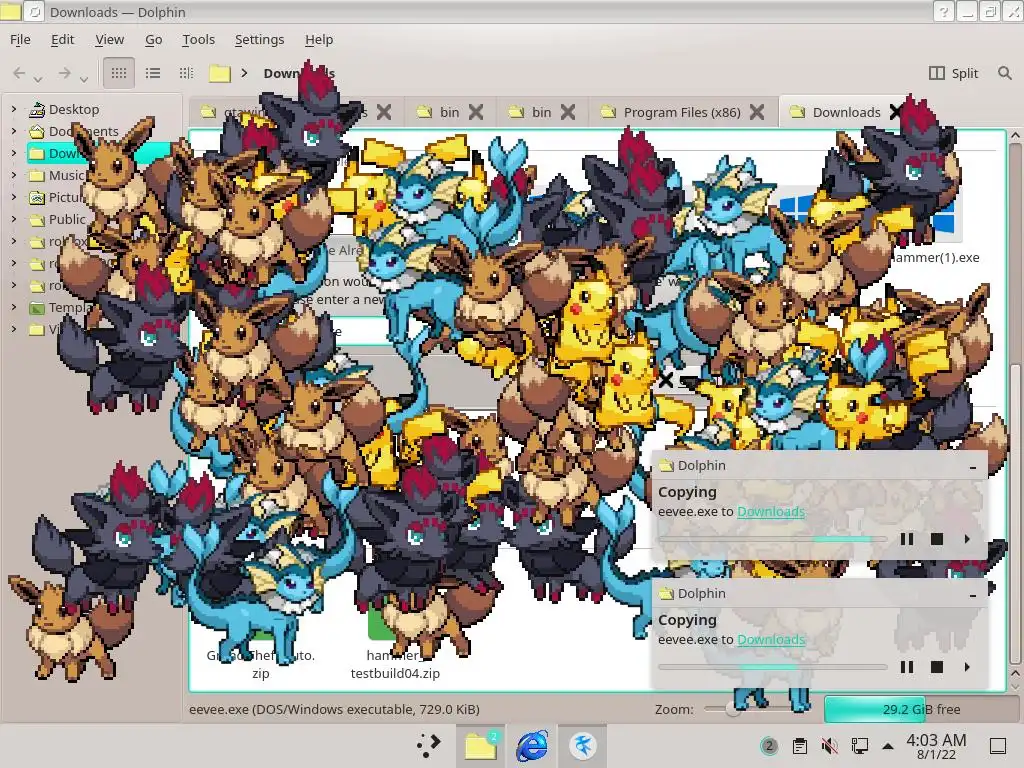The image size is (1024, 768).
Task: Open forward history dropdown arrow
Action: click(84, 79)
